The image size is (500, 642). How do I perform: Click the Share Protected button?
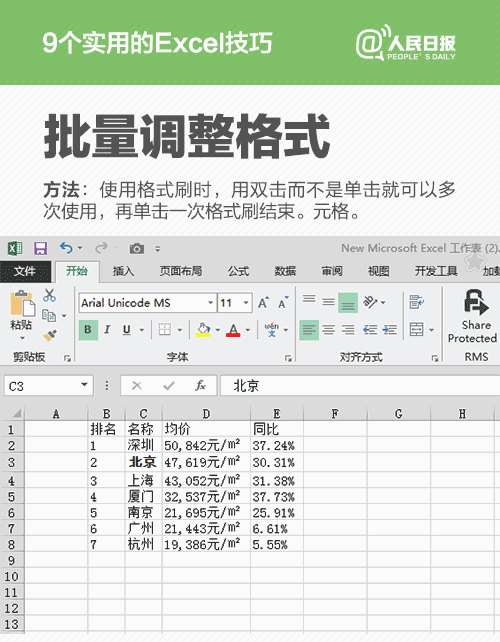pos(472,317)
